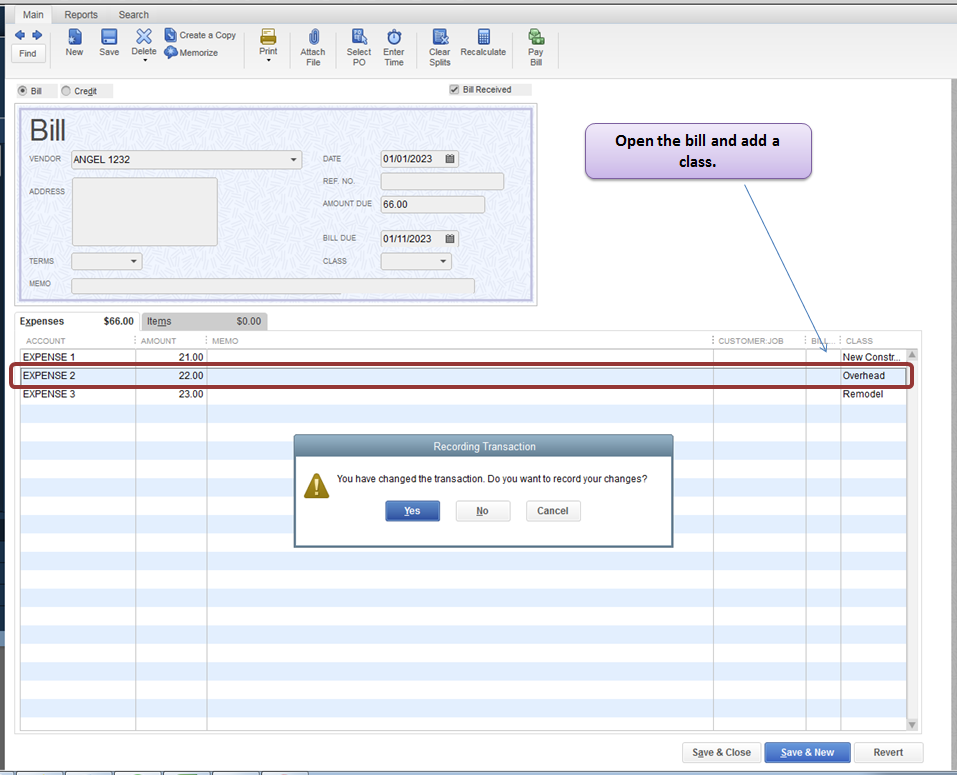
Task: Click the 21.00 amount cell
Action: pos(172,357)
